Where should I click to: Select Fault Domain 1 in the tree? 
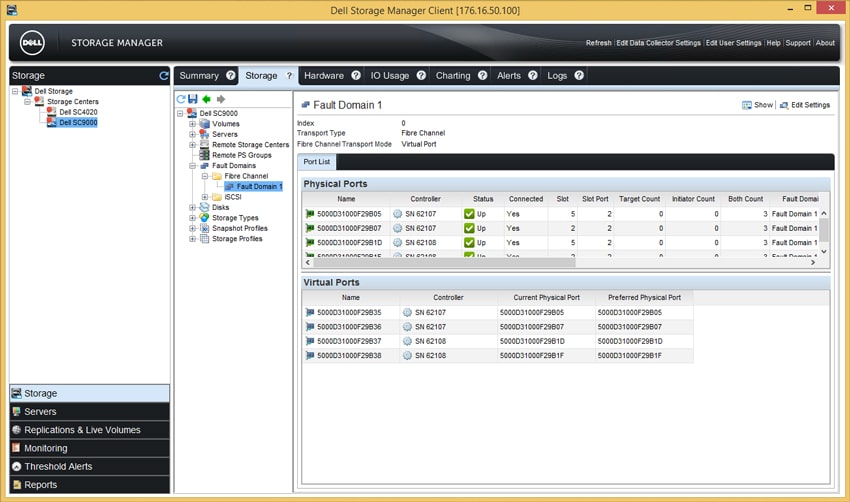259,186
